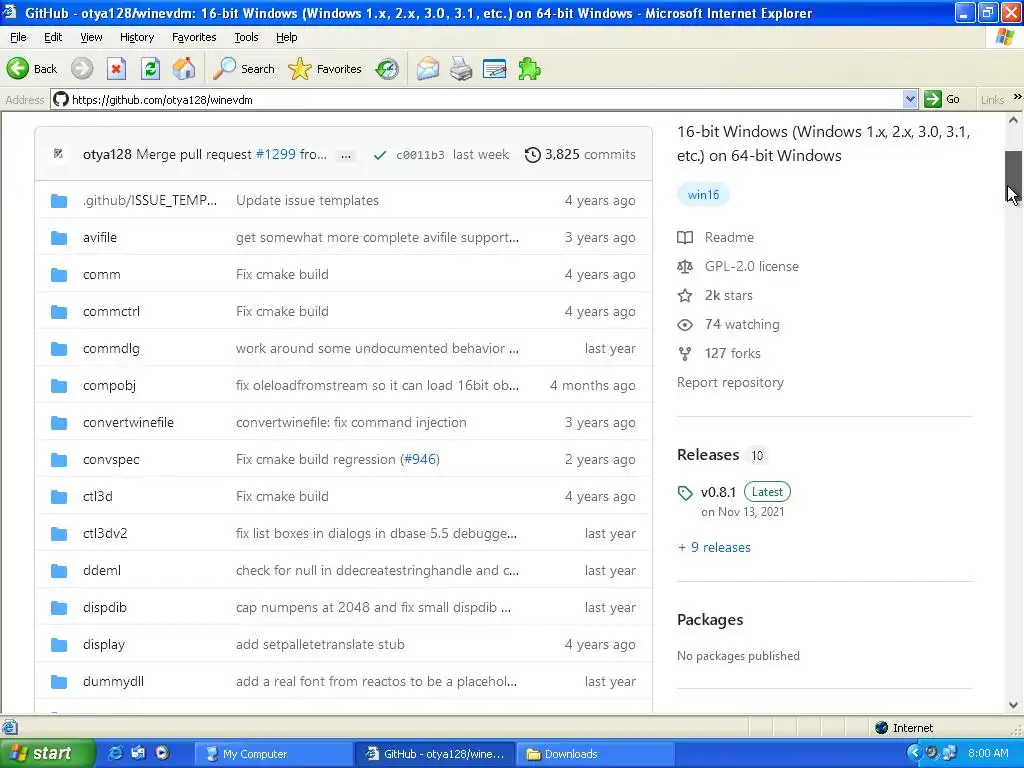Click the stars icon in sidebar
1024x768 pixels.
[684, 296]
